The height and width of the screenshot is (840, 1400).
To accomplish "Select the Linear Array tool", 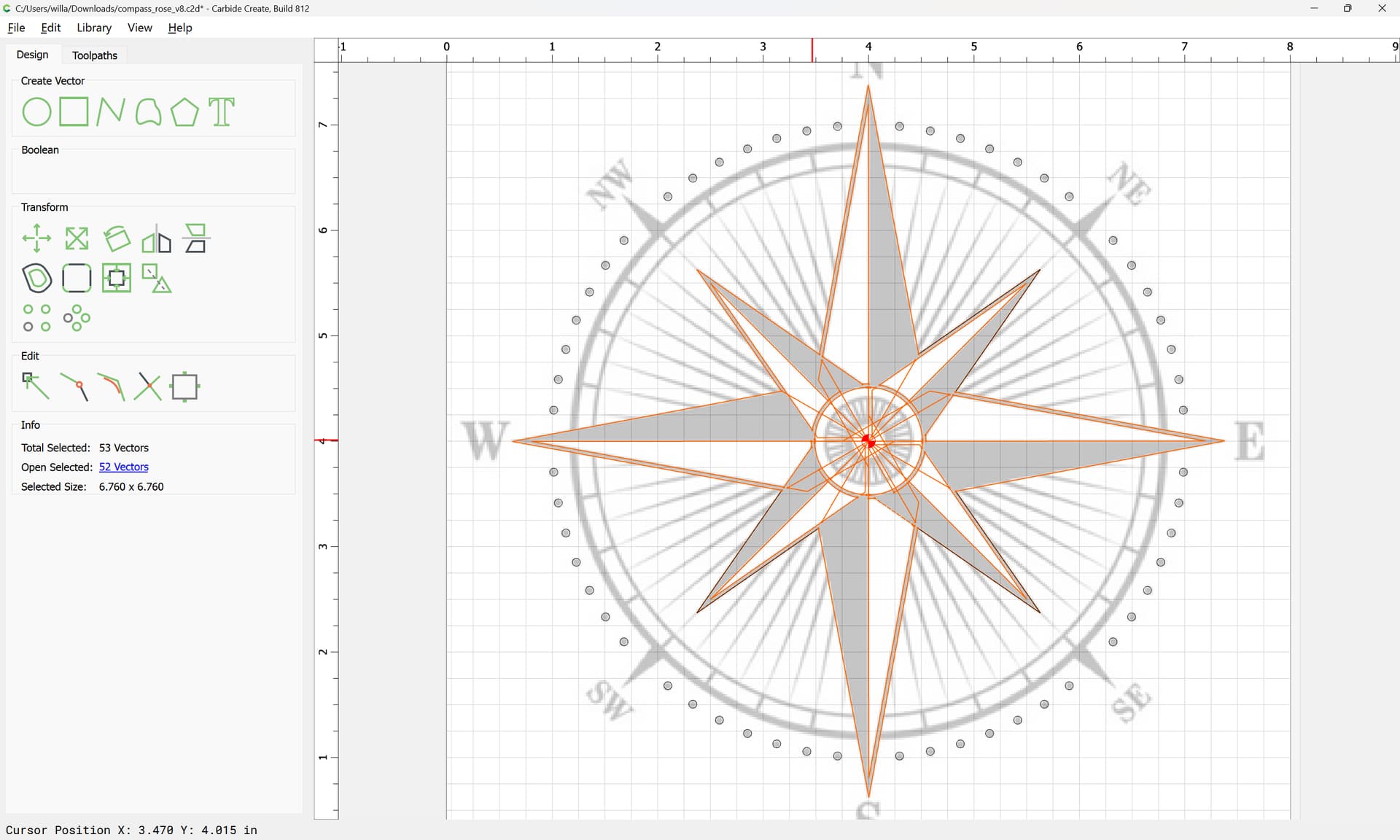I will (x=36, y=318).
